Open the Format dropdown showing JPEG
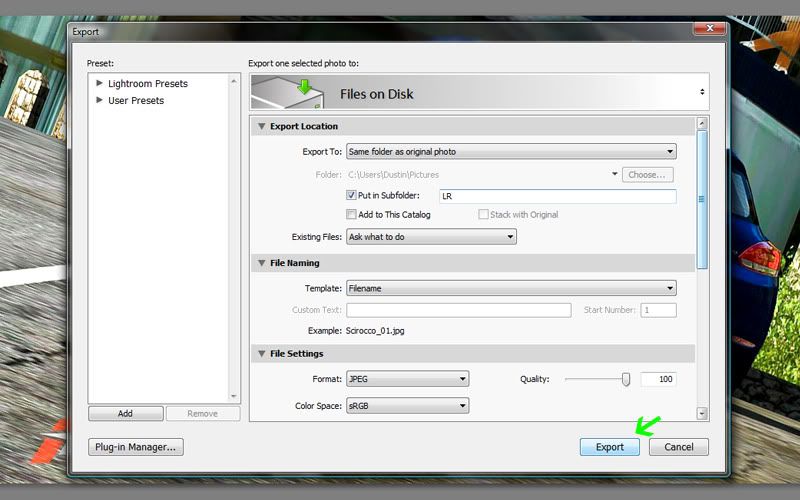This screenshot has height=500, width=800. (408, 379)
